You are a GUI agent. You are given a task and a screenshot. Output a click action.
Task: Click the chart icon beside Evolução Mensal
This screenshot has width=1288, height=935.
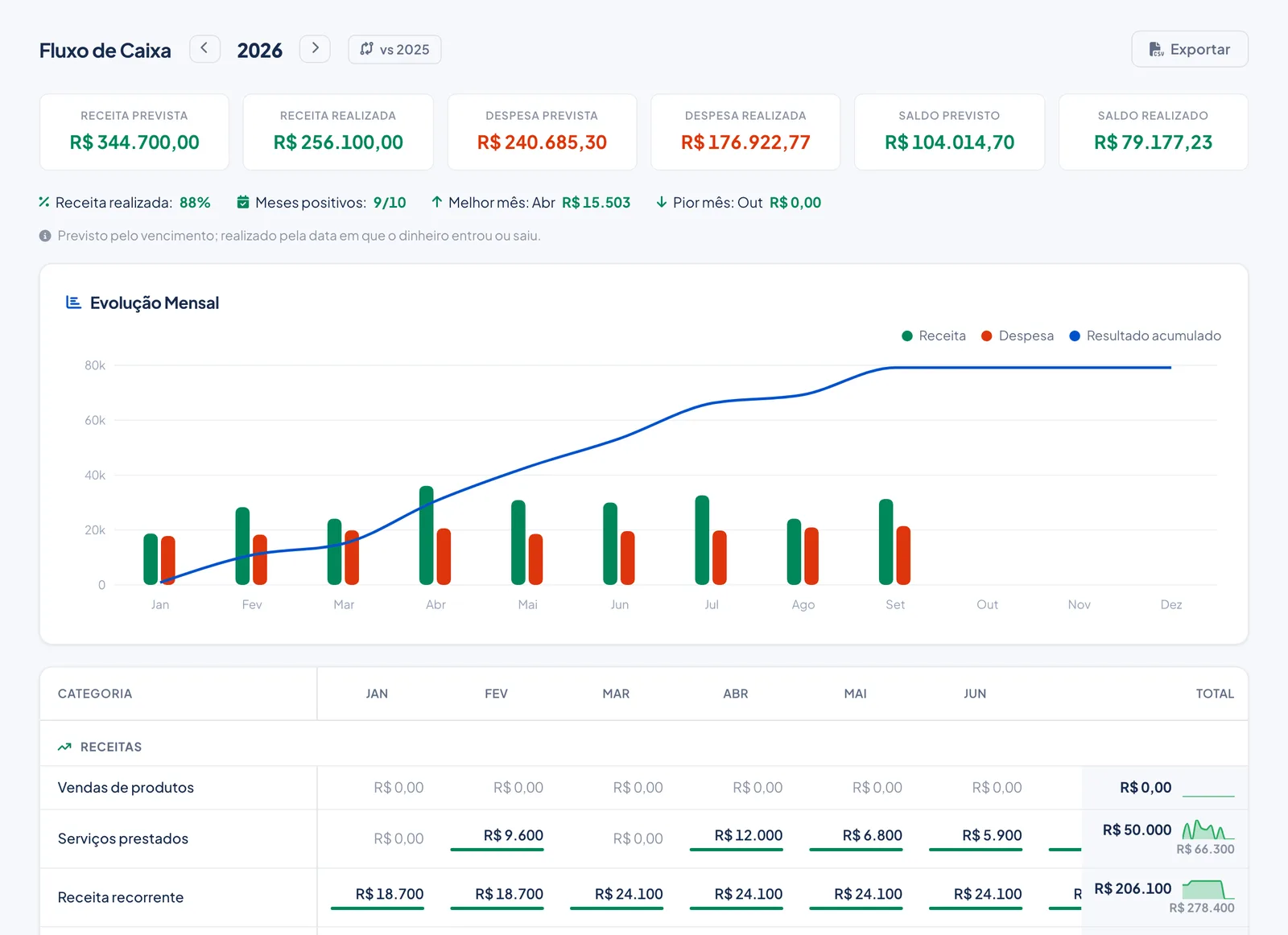click(x=73, y=303)
